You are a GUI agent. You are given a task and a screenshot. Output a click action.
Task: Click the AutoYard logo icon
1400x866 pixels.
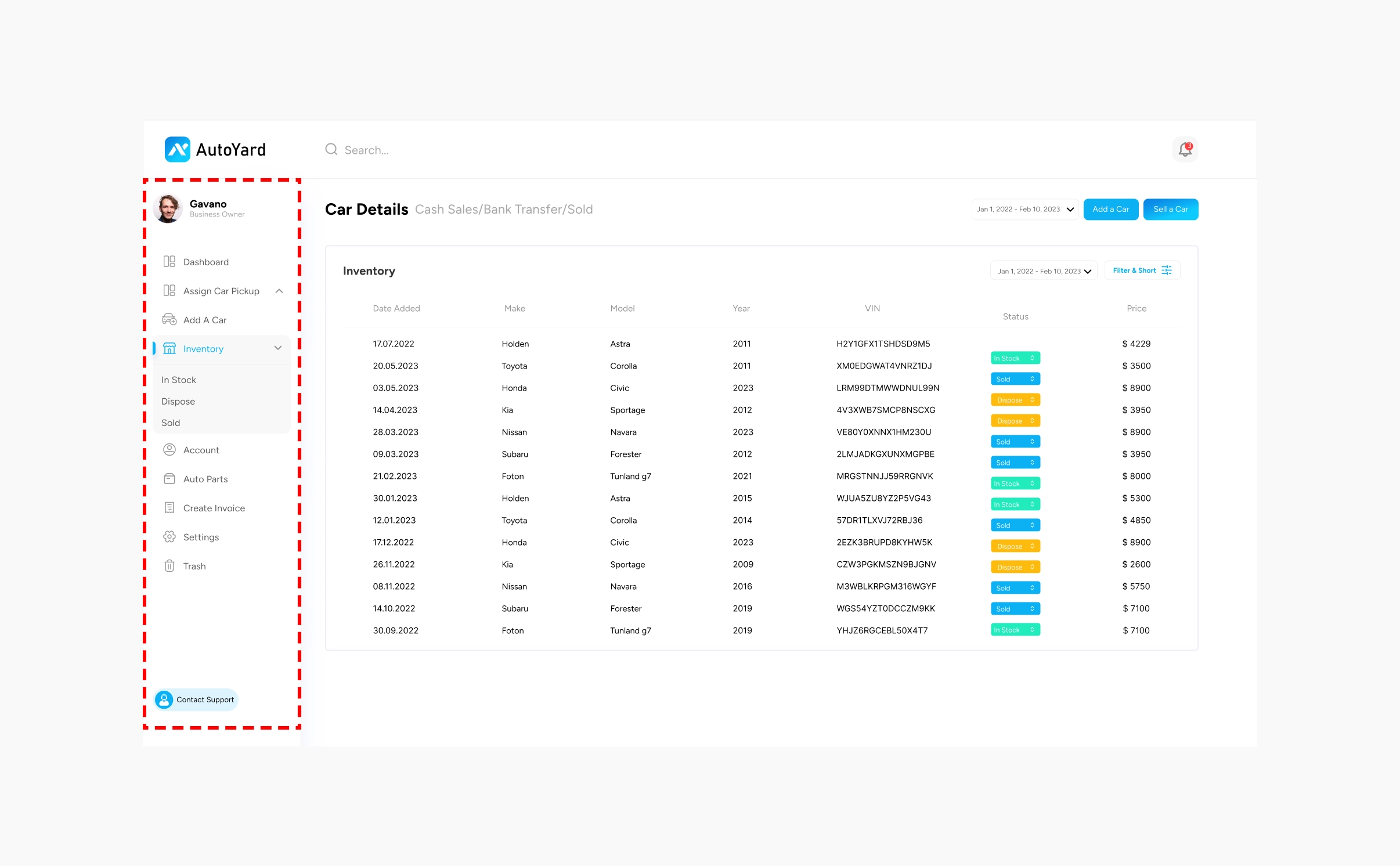(177, 150)
